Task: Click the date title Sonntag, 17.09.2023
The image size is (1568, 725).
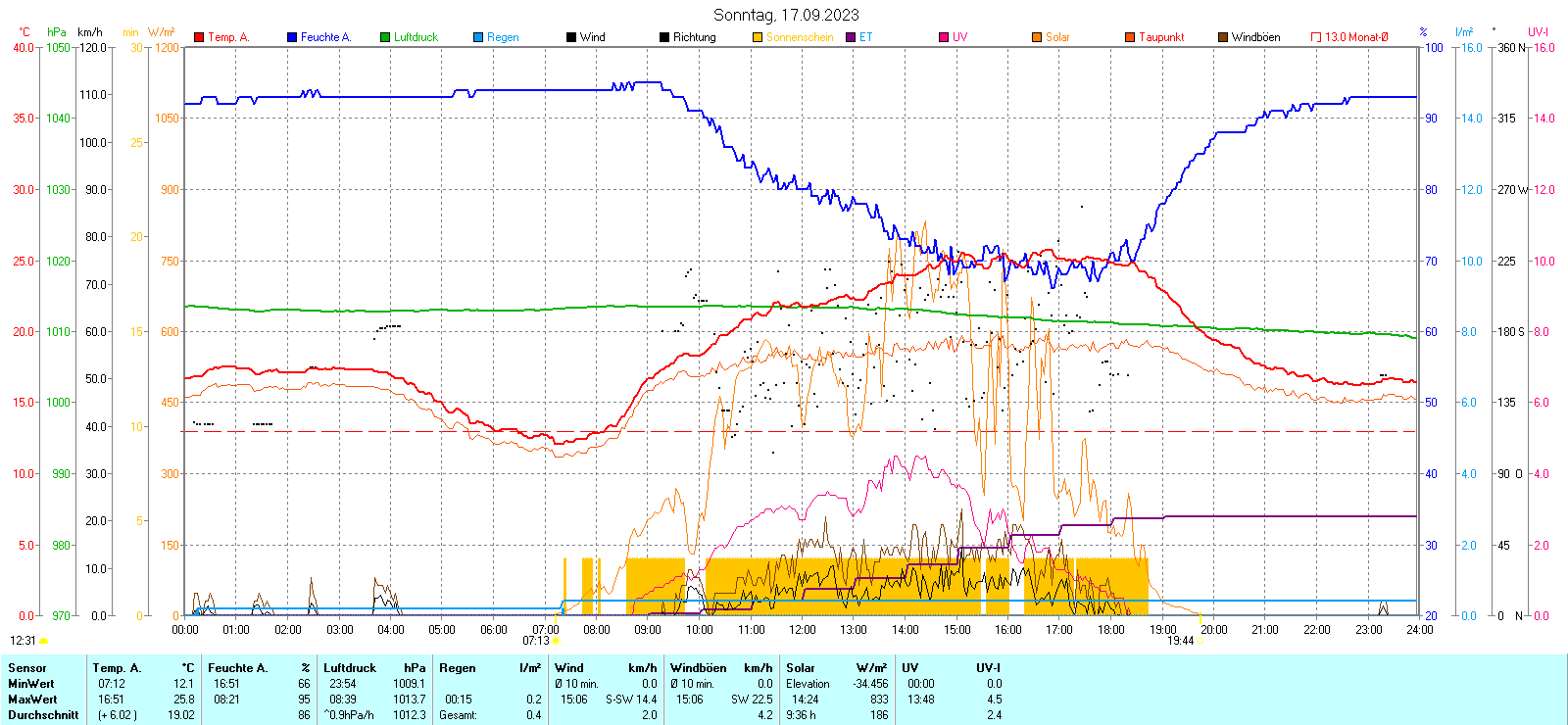Action: [786, 15]
